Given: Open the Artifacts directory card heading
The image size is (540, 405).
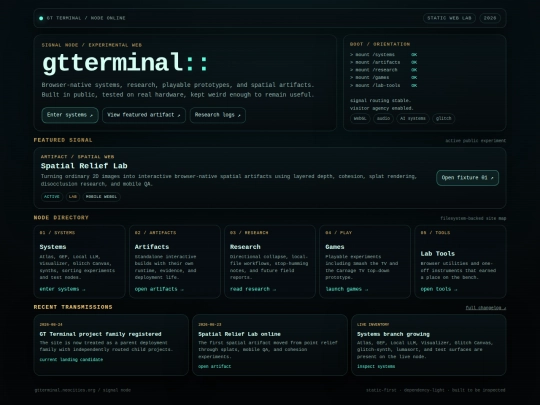Looking at the screenshot, I should [152, 247].
